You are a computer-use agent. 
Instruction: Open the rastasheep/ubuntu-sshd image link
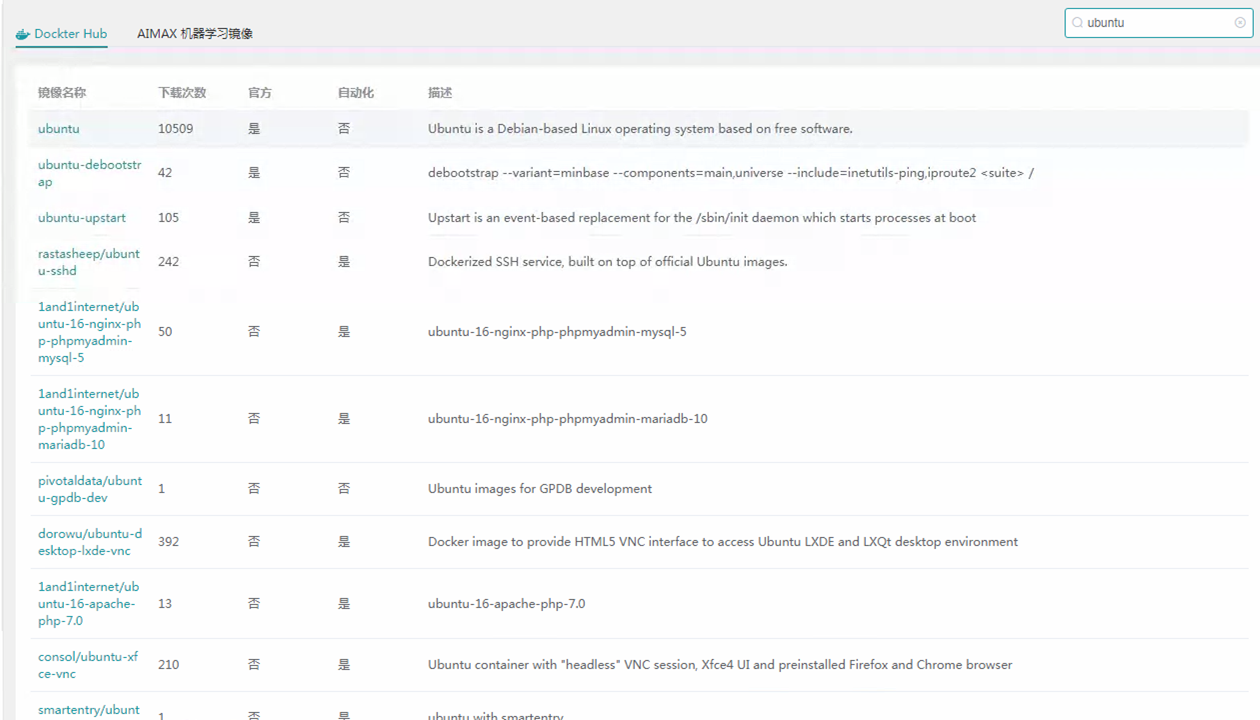tap(89, 262)
